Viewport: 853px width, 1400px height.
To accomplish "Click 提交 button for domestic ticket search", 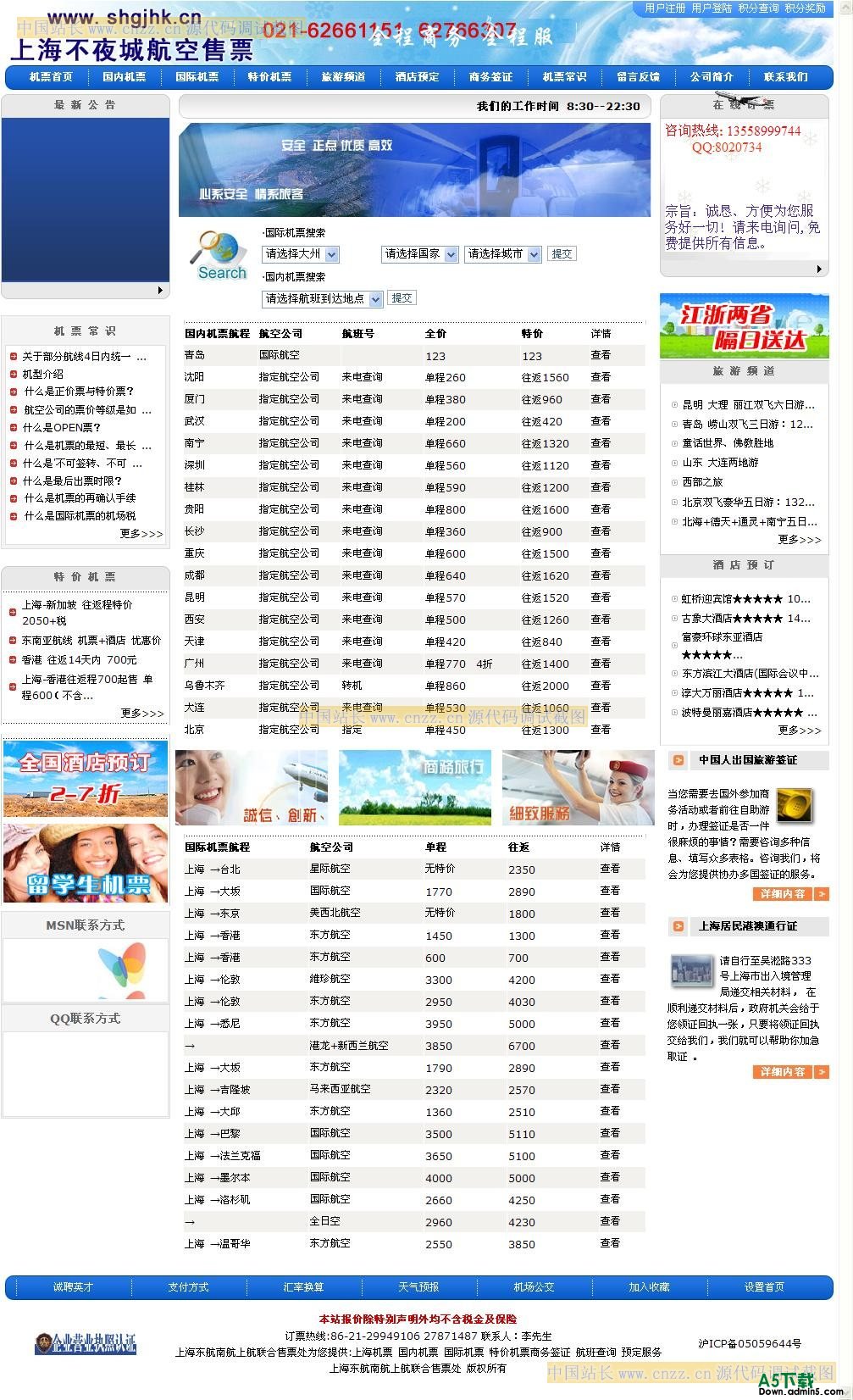I will pyautogui.click(x=402, y=298).
